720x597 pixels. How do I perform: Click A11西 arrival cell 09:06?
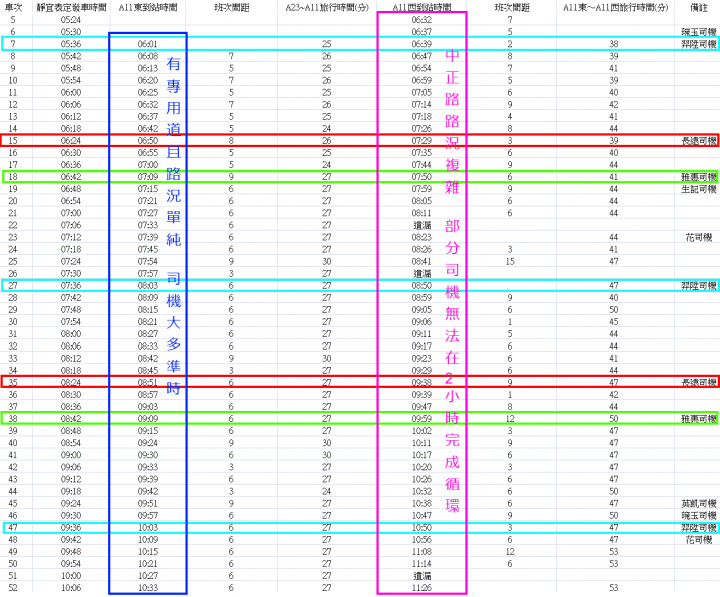(422, 322)
